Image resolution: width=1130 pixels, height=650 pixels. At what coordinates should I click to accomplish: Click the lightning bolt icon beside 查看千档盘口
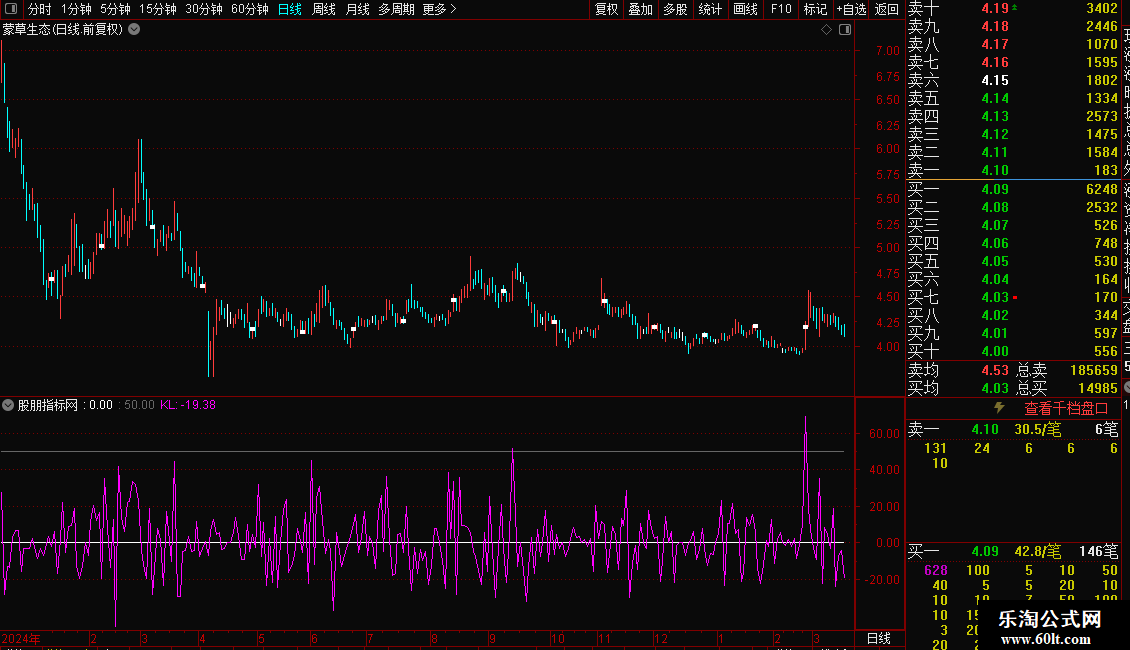pos(998,408)
